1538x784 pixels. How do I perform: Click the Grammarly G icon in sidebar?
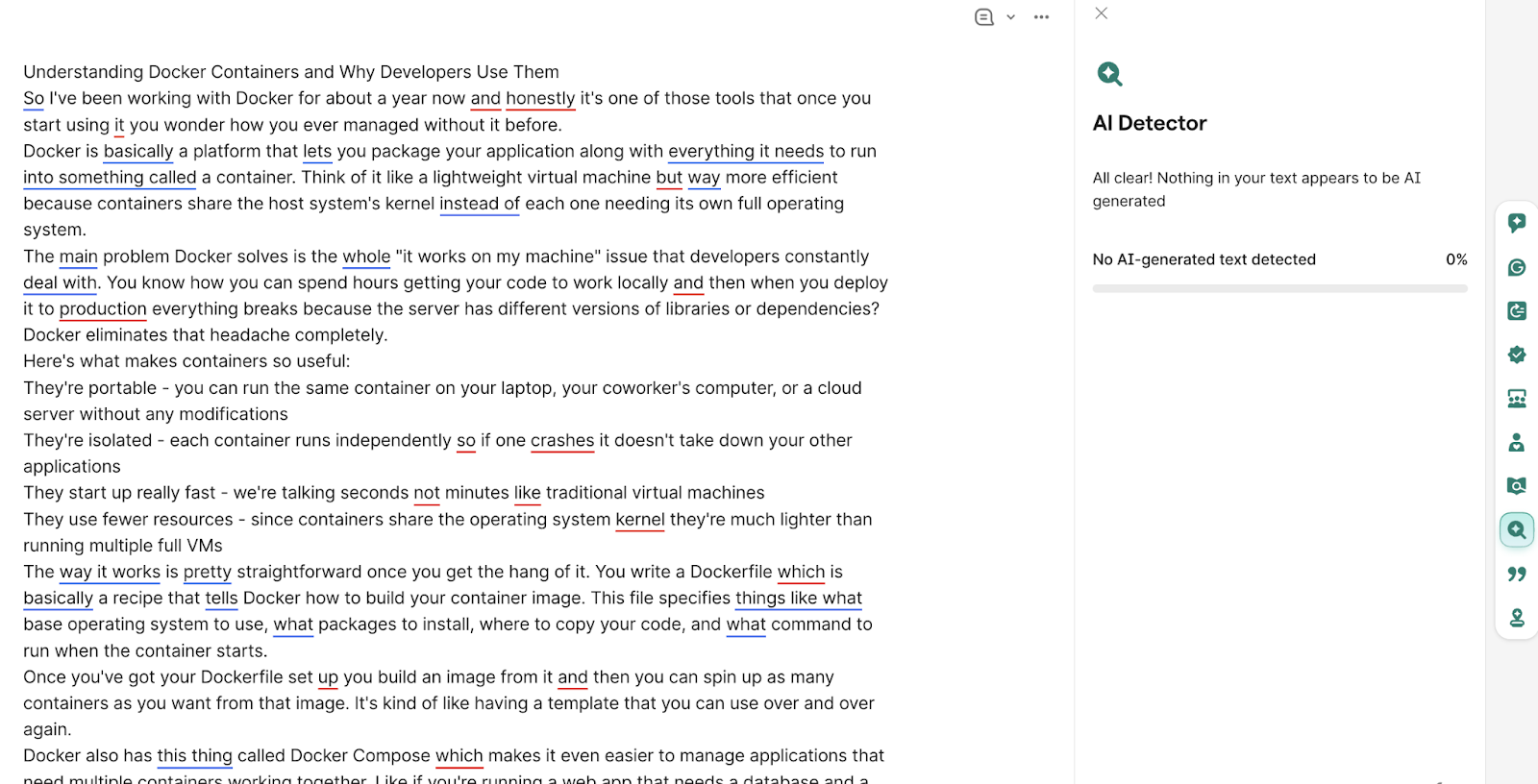pyautogui.click(x=1517, y=267)
